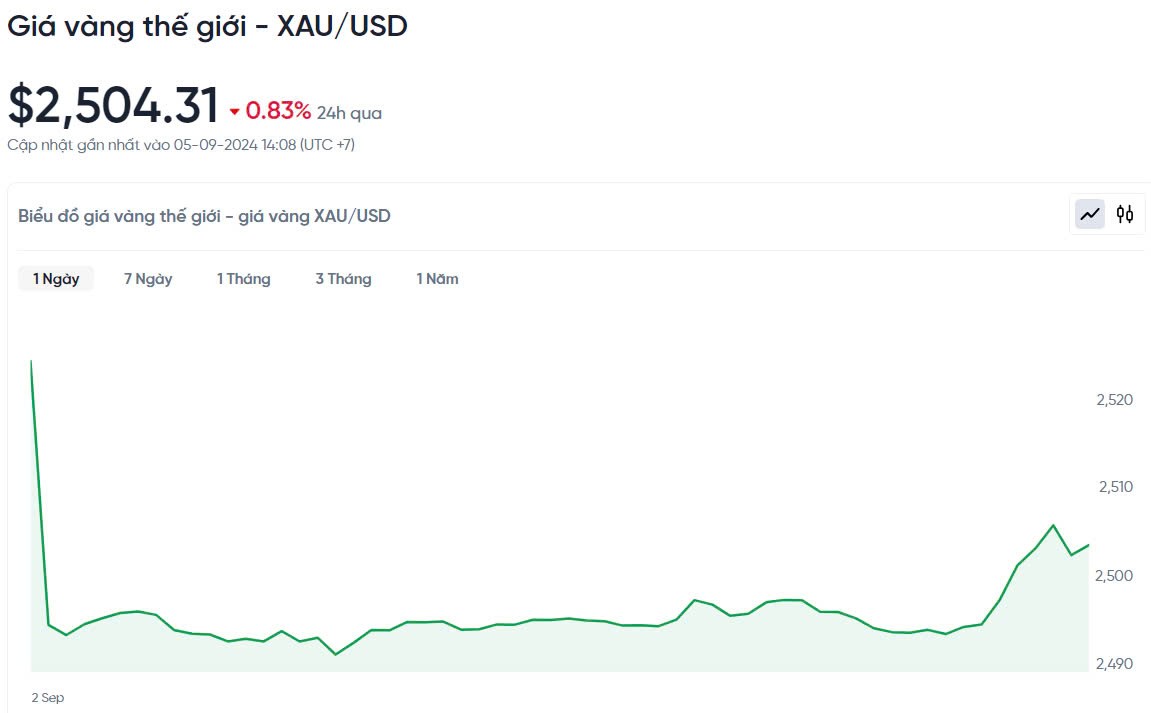Click the 2,490 price axis label

click(1114, 663)
